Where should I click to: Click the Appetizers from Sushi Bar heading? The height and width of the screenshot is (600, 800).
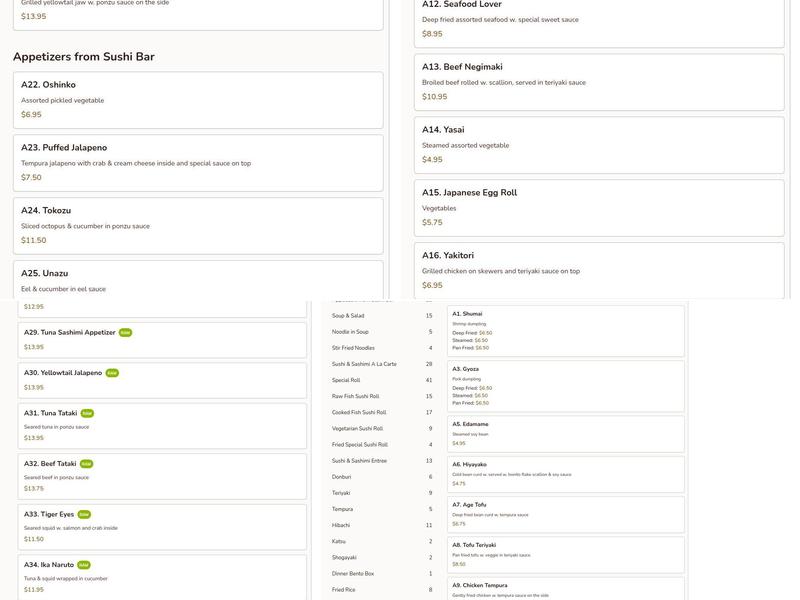[x=84, y=57]
